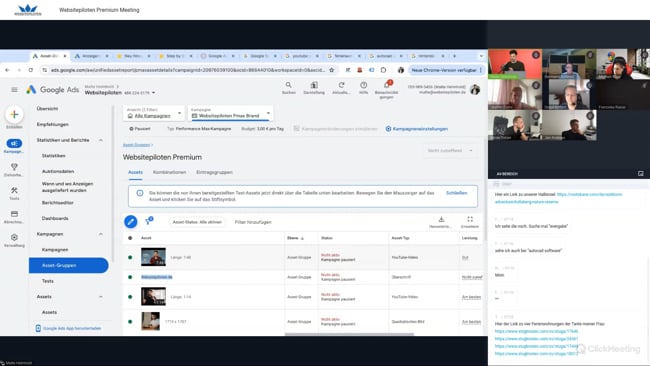Click the colorful plus Erstellen button
This screenshot has height=366, width=650.
click(14, 114)
